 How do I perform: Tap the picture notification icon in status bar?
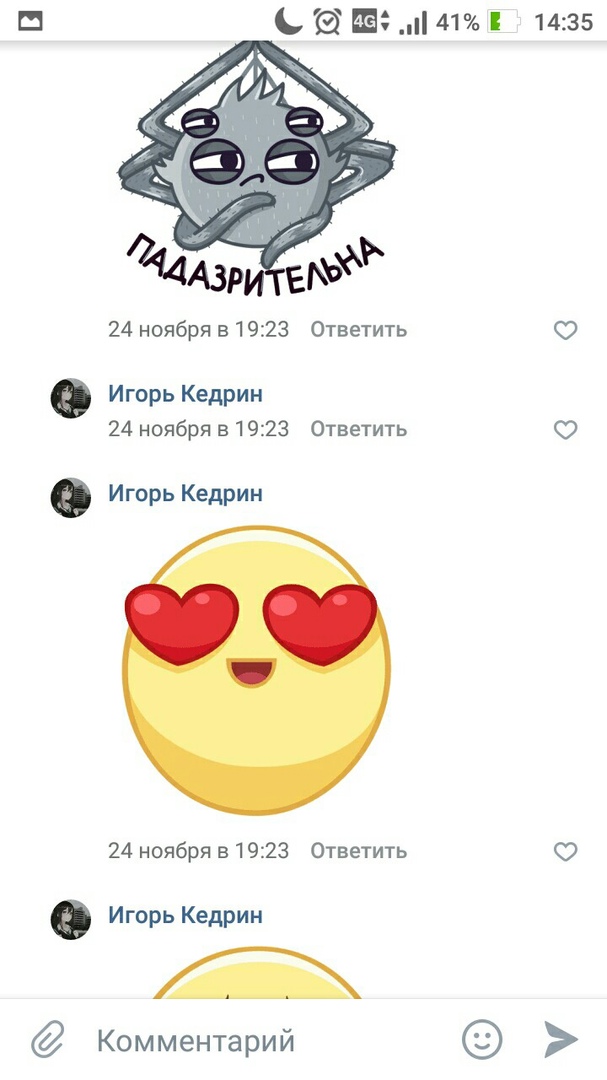(30, 22)
